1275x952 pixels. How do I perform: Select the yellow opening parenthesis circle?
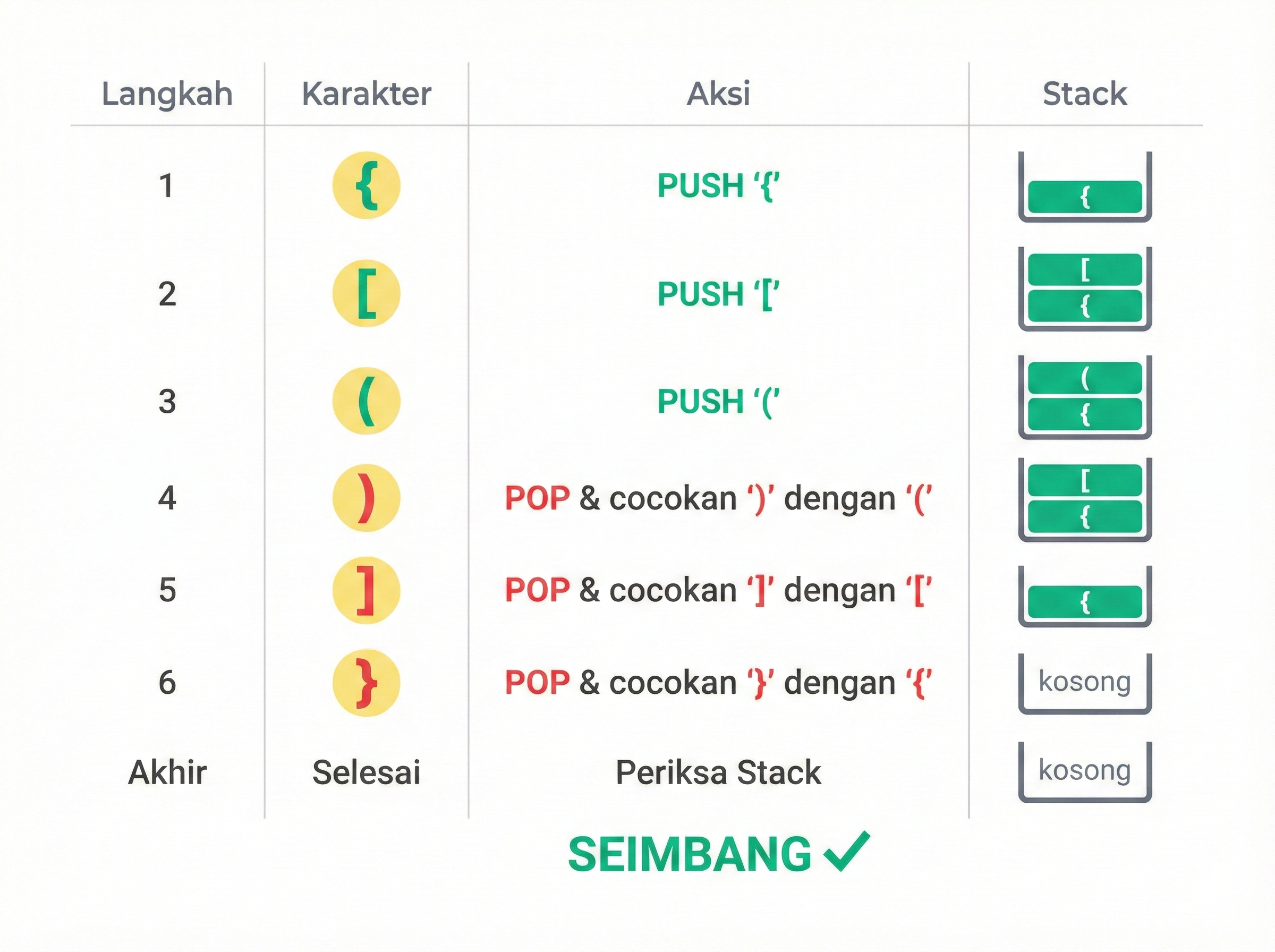[x=366, y=401]
